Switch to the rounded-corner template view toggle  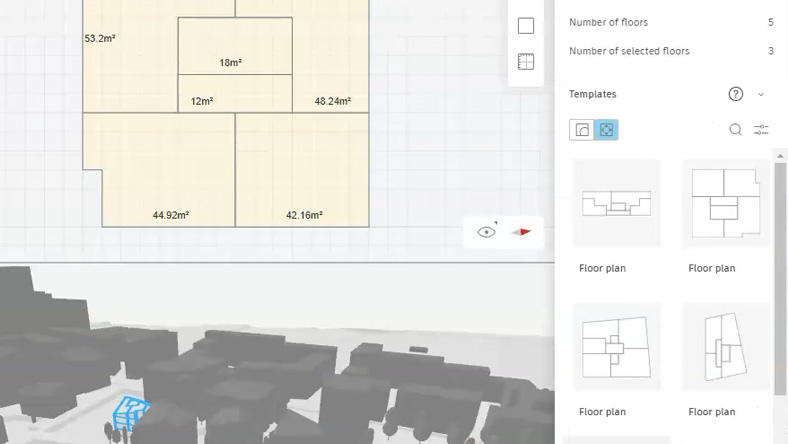pyautogui.click(x=581, y=130)
